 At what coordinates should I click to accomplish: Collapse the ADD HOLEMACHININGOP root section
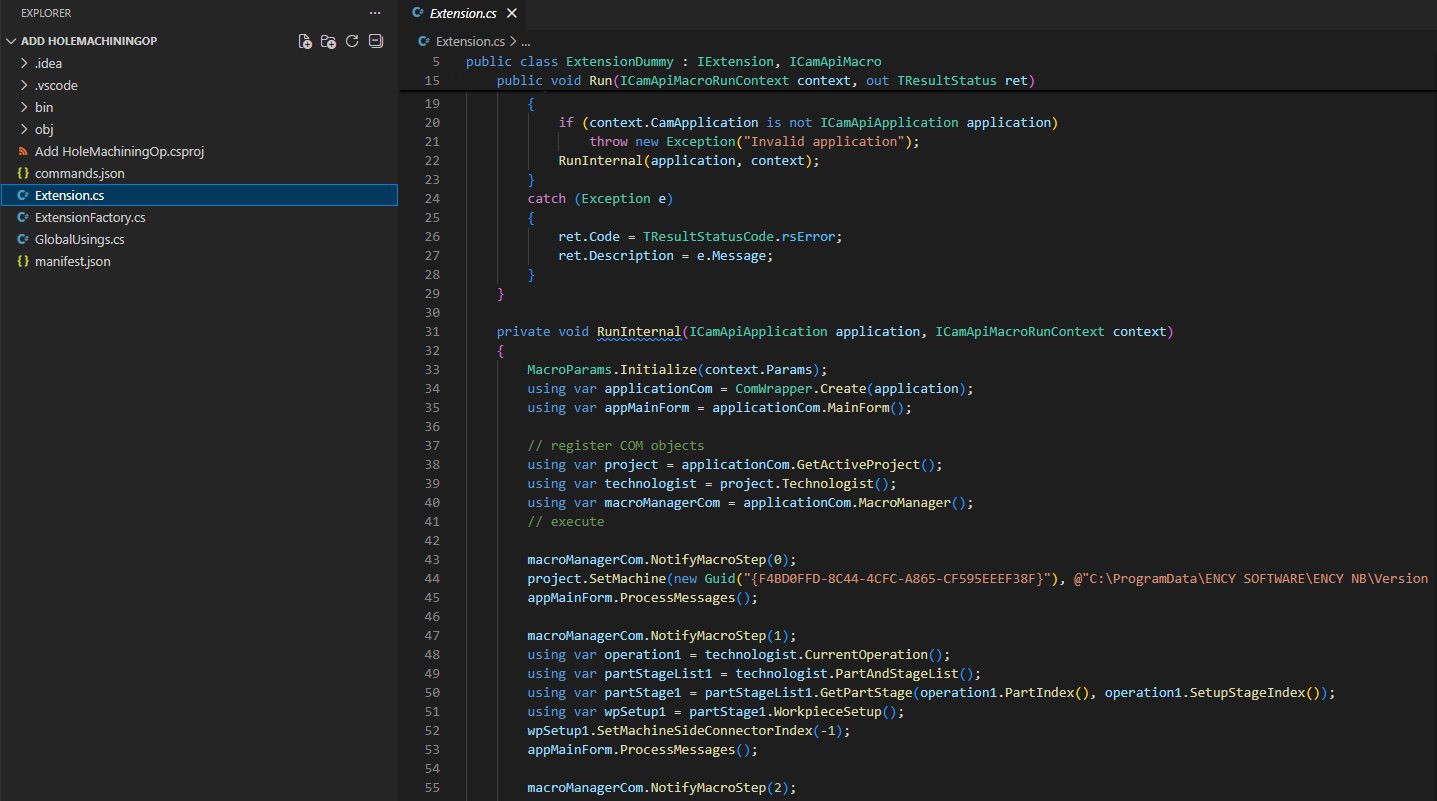click(12, 41)
